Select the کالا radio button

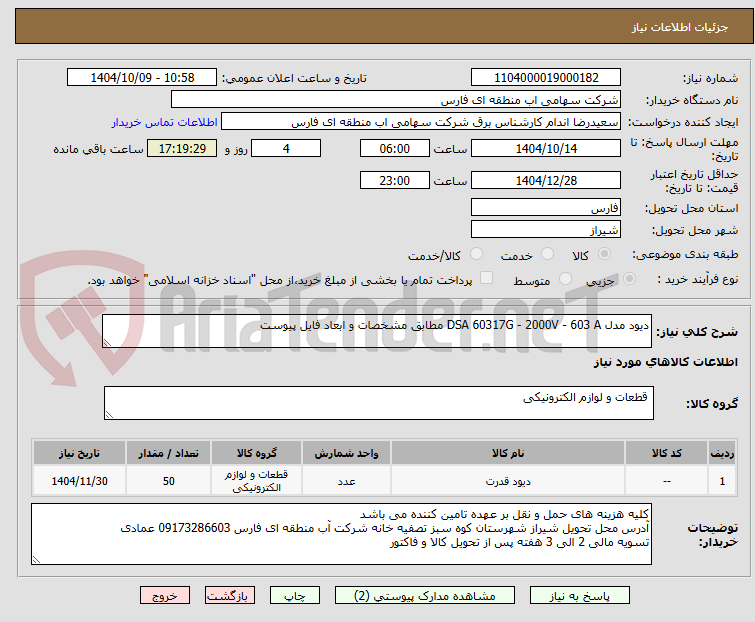pos(604,254)
